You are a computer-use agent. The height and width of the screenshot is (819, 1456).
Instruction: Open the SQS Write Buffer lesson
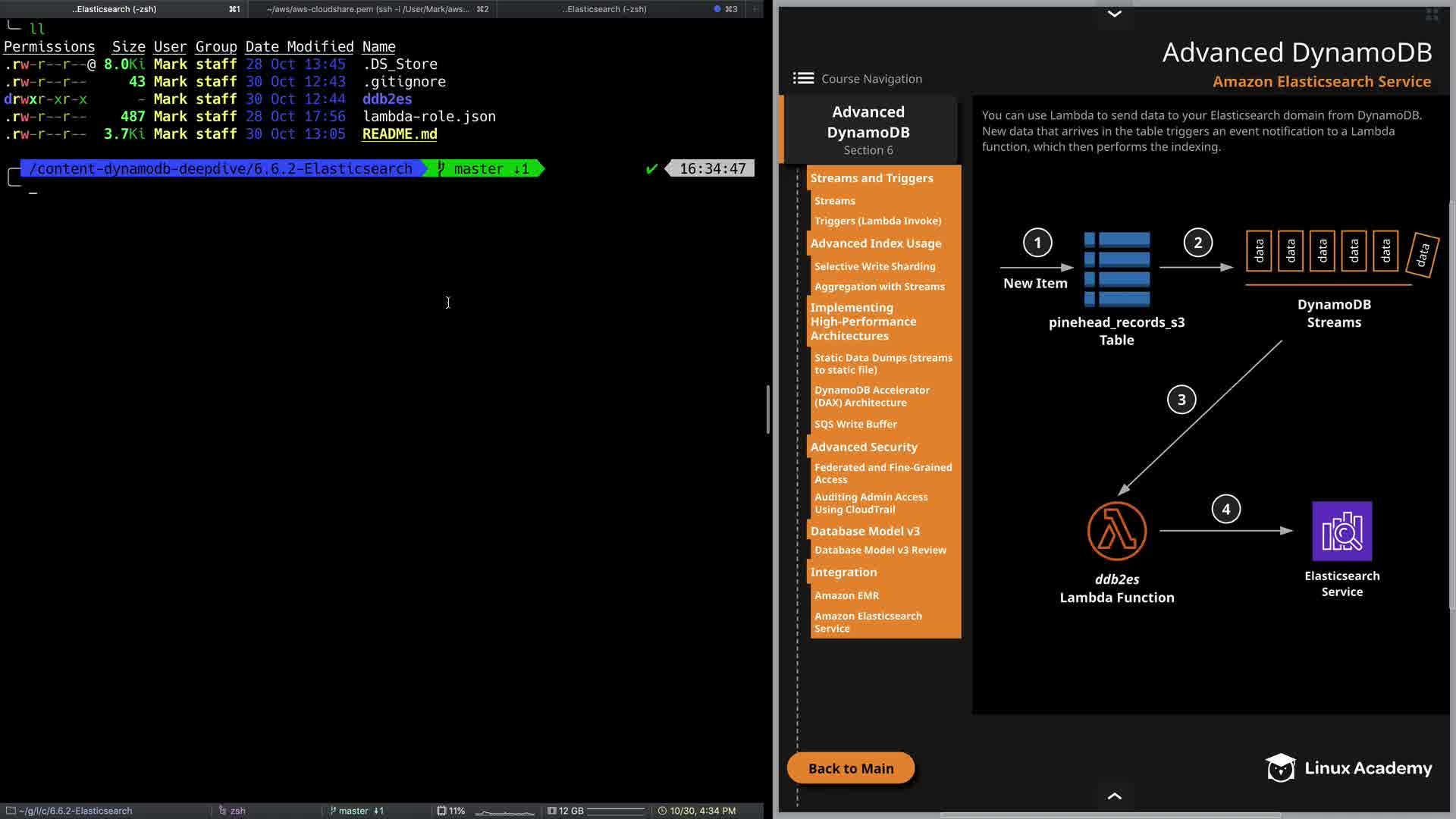coord(855,425)
